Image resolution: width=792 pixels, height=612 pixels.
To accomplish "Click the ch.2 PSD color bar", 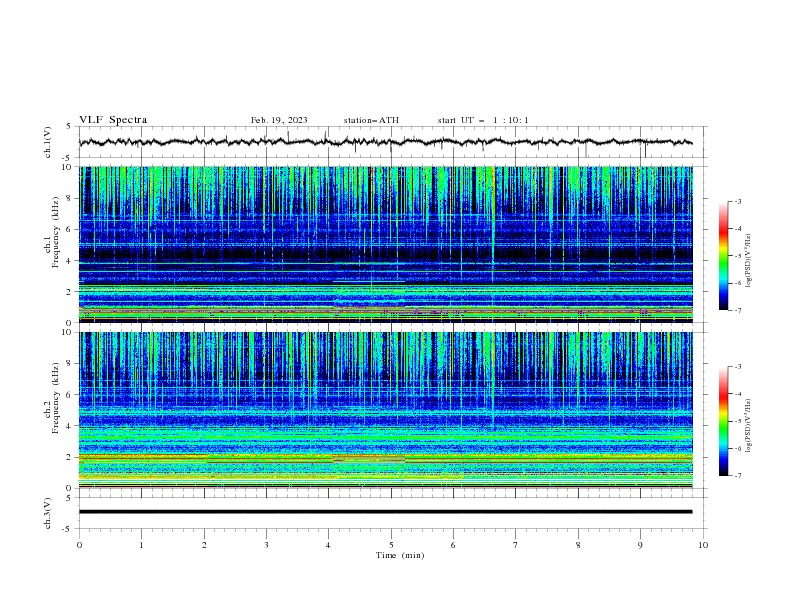I will point(723,421).
